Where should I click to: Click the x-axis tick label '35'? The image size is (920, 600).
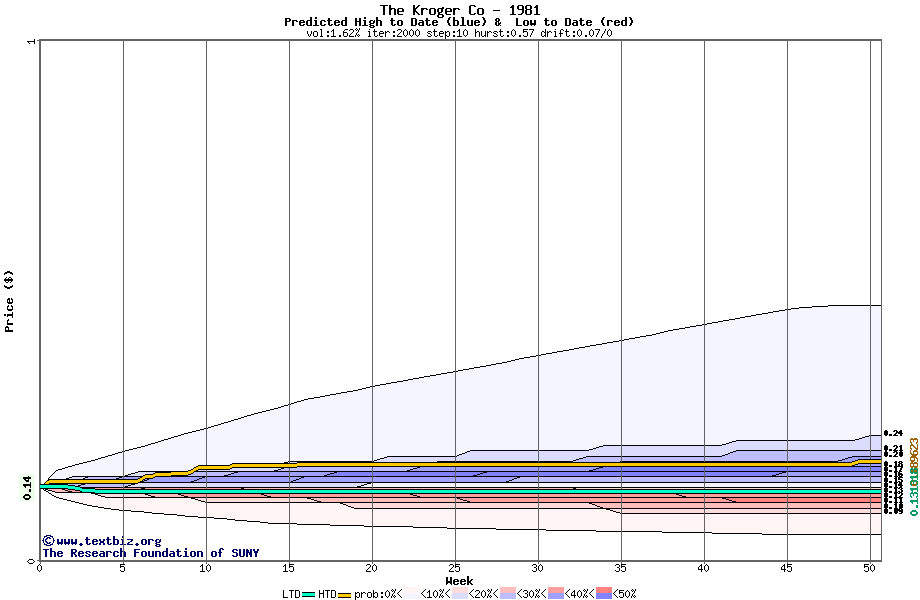pos(620,568)
